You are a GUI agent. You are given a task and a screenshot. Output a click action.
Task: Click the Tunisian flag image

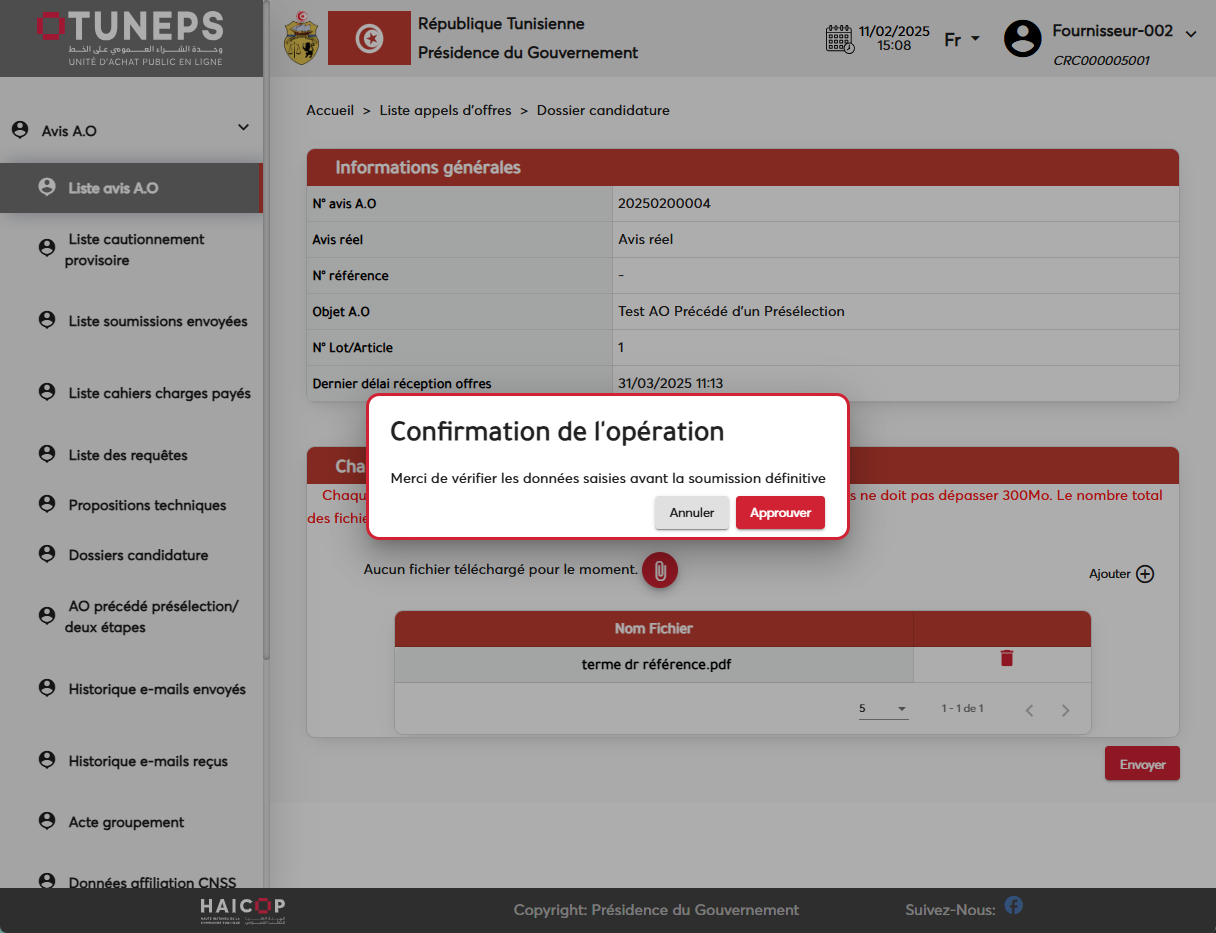[369, 39]
